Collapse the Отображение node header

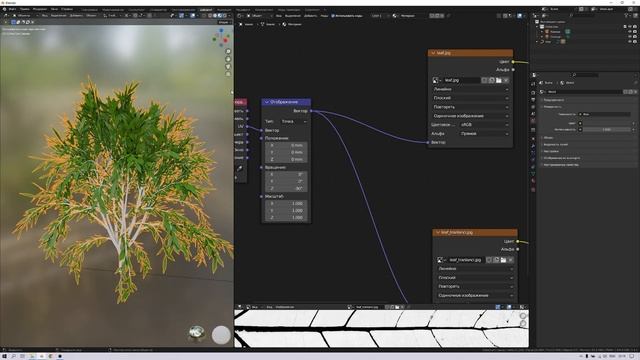[x=267, y=102]
